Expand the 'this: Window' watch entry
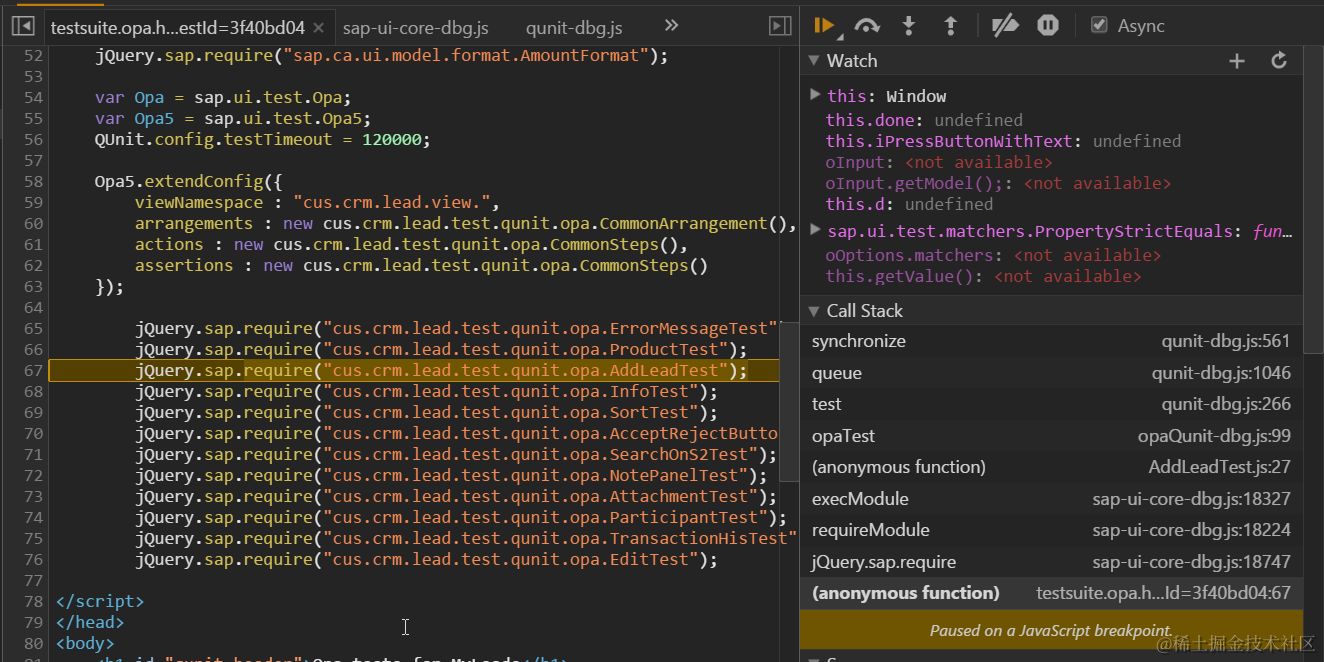Screen dimensions: 1324x662 pos(816,95)
